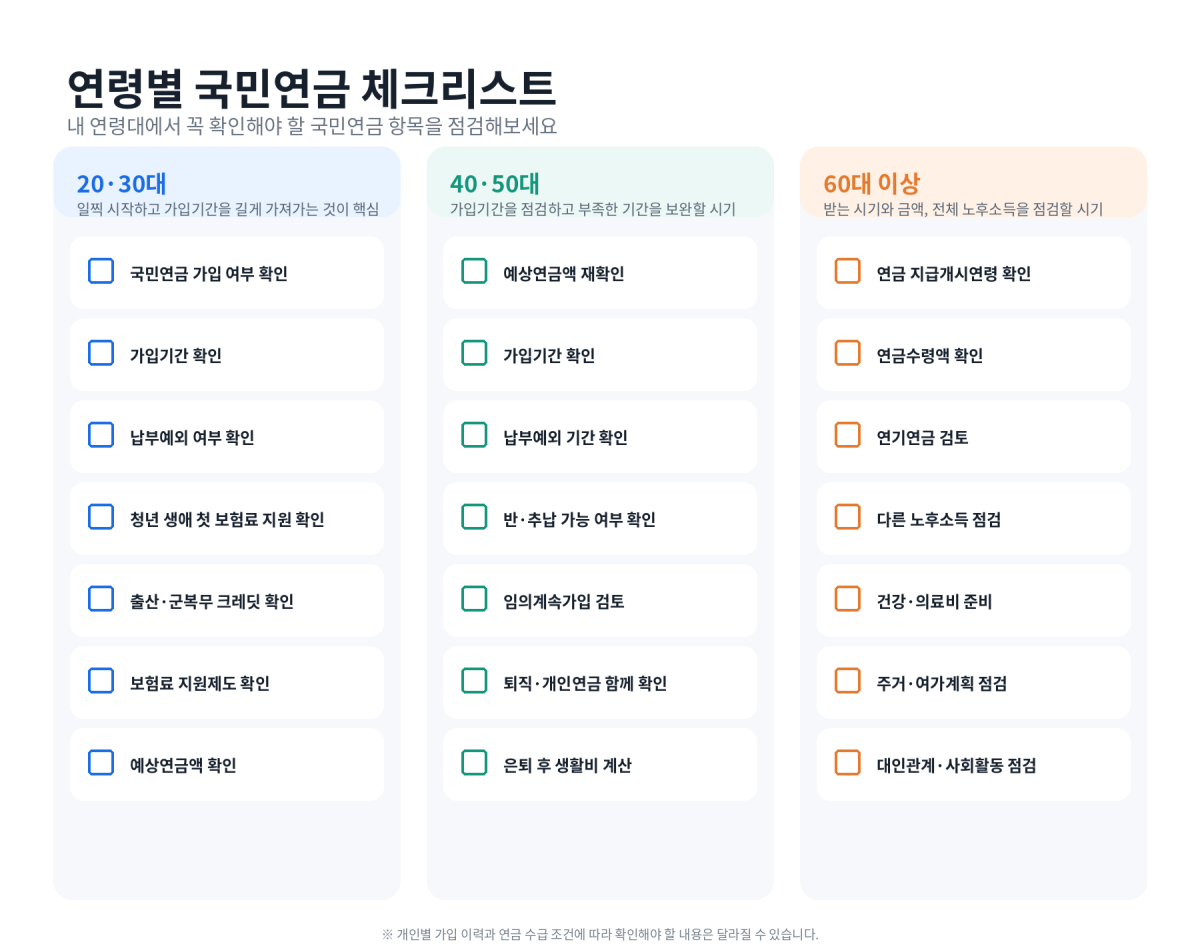Image resolution: width=1200 pixels, height=946 pixels.
Task: Check the green 예상연금액 재확인 checkbox
Action: [x=474, y=271]
